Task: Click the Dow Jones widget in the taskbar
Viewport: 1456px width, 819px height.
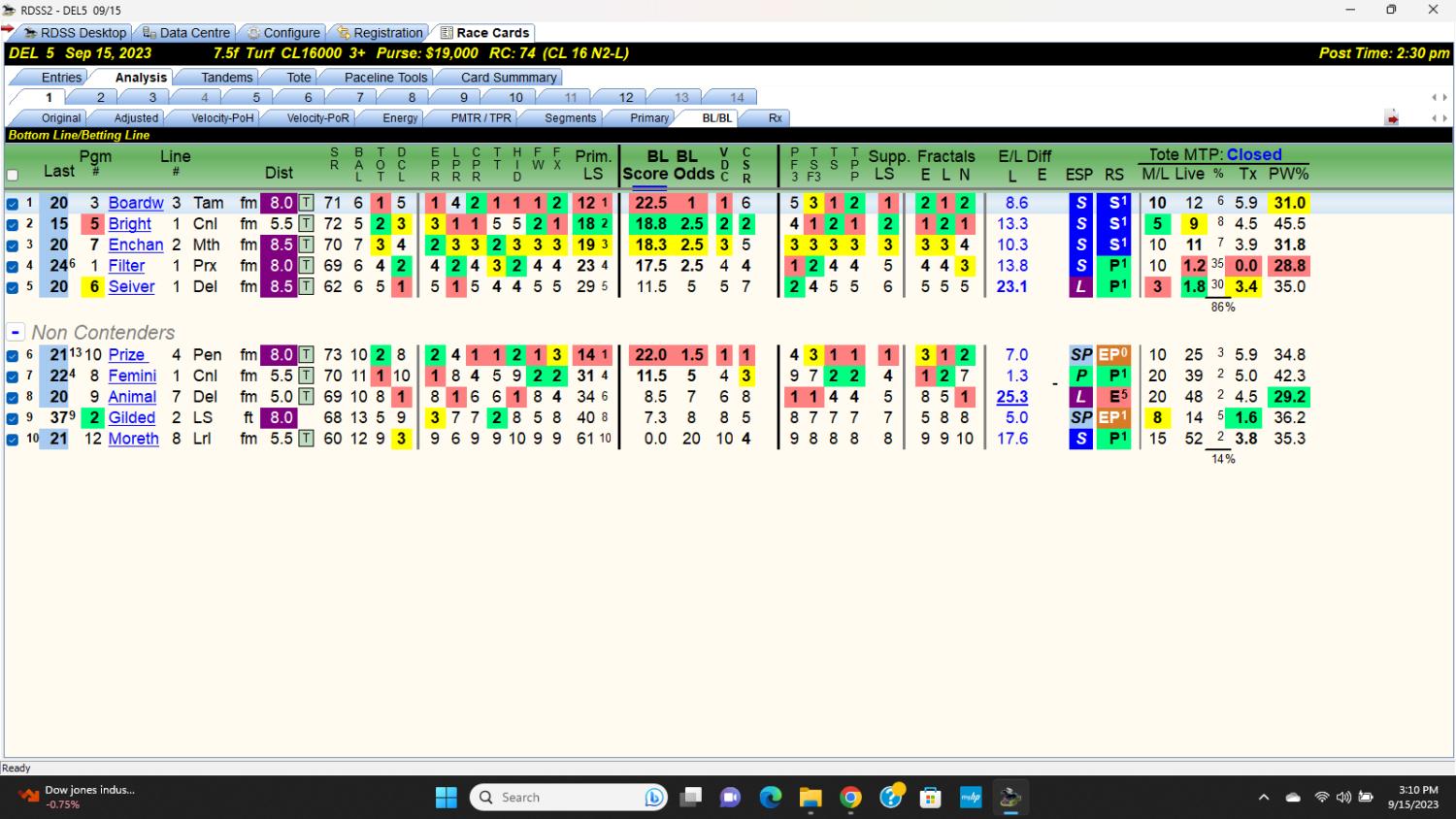Action: [x=78, y=798]
